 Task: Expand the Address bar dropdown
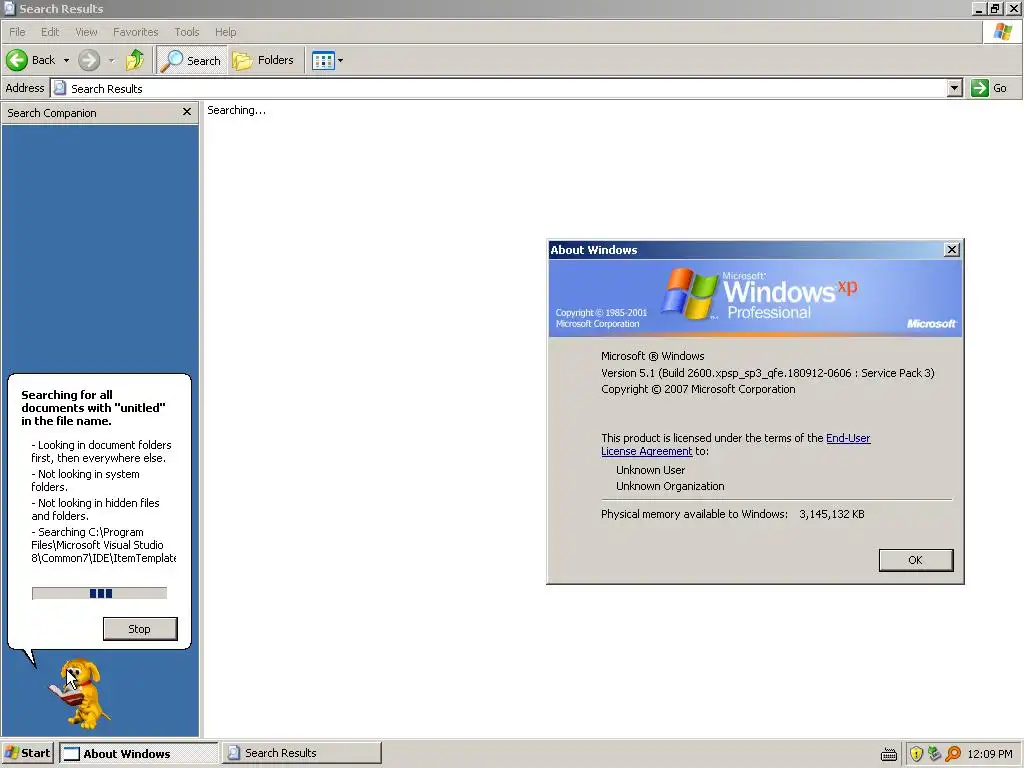point(954,88)
